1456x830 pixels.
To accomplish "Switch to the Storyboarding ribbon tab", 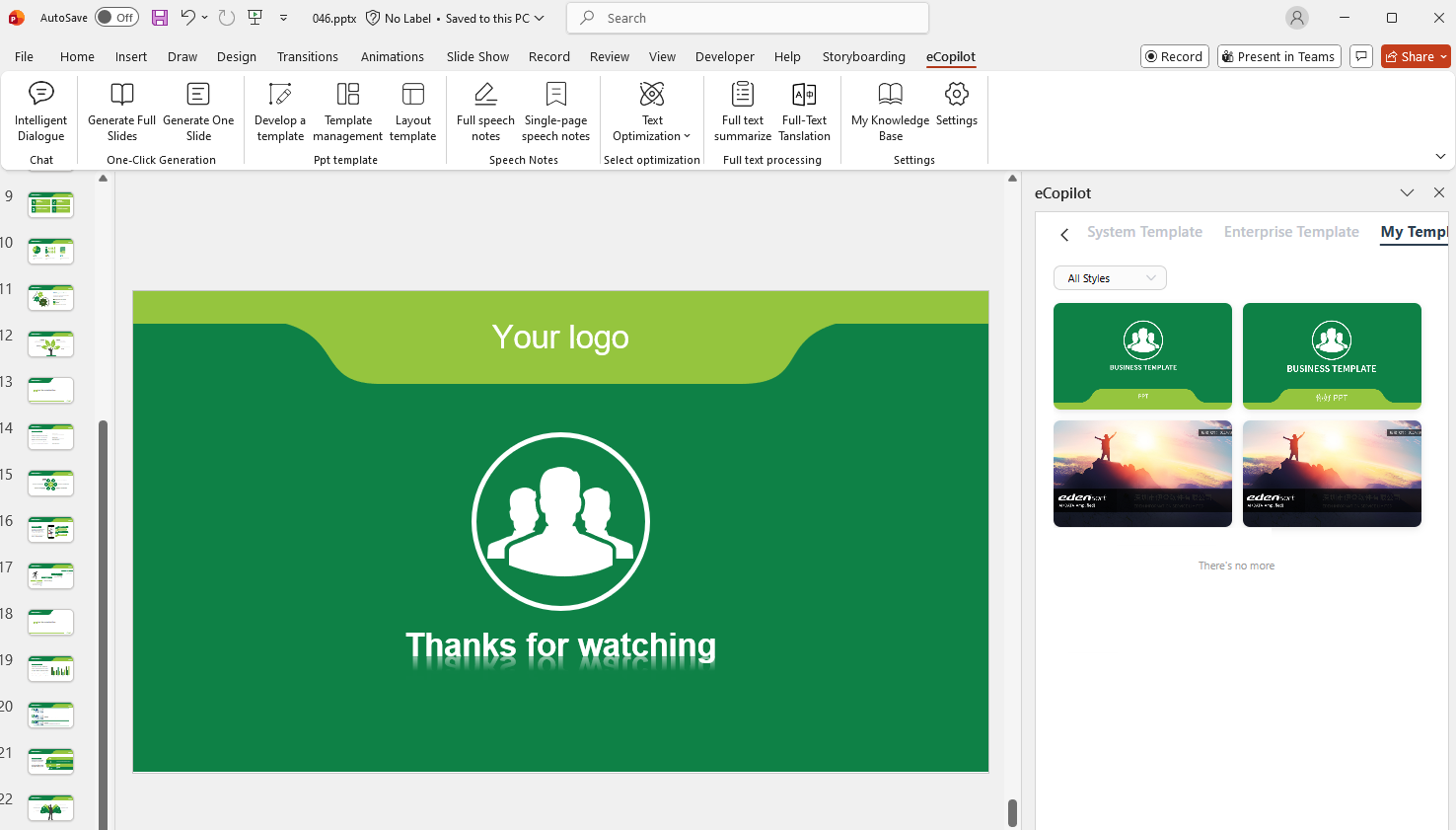I will (x=863, y=56).
